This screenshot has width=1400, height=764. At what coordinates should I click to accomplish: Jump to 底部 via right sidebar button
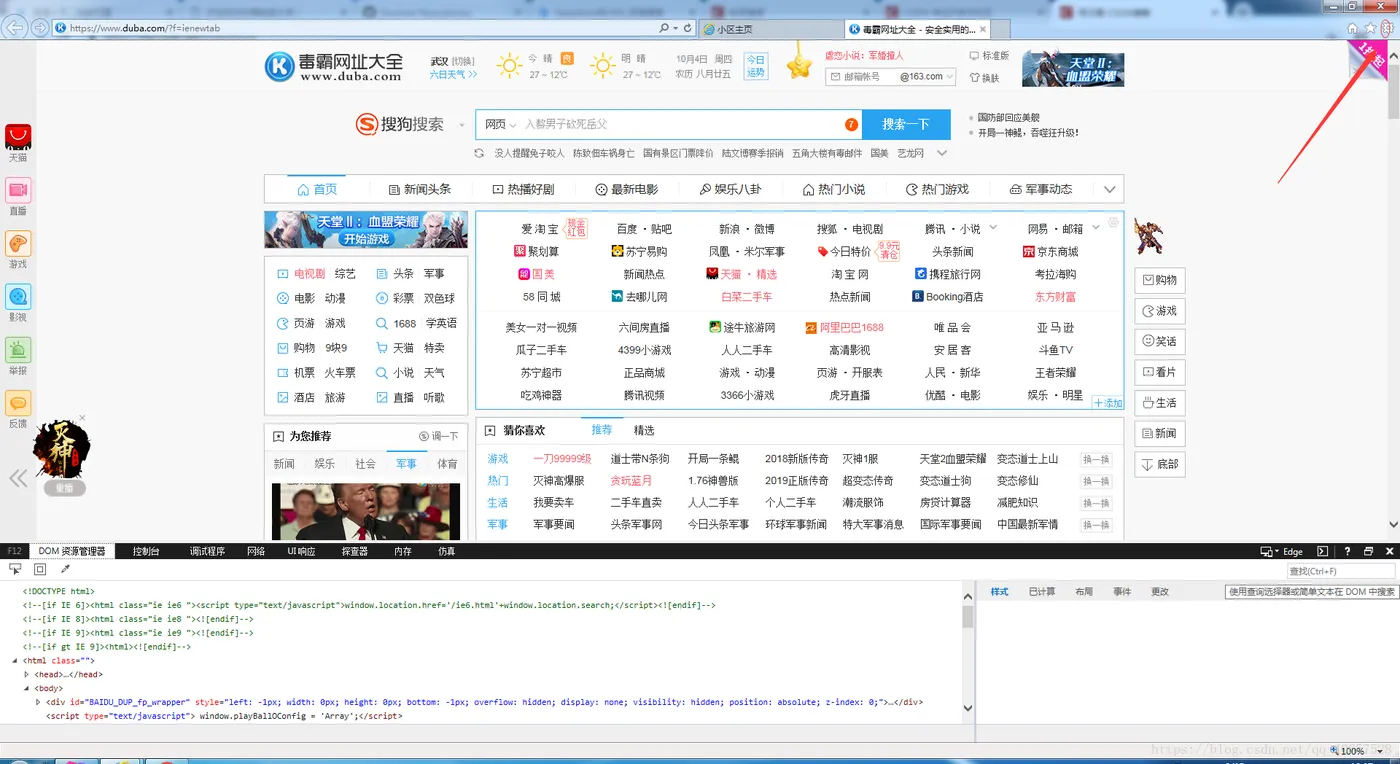(x=1159, y=464)
